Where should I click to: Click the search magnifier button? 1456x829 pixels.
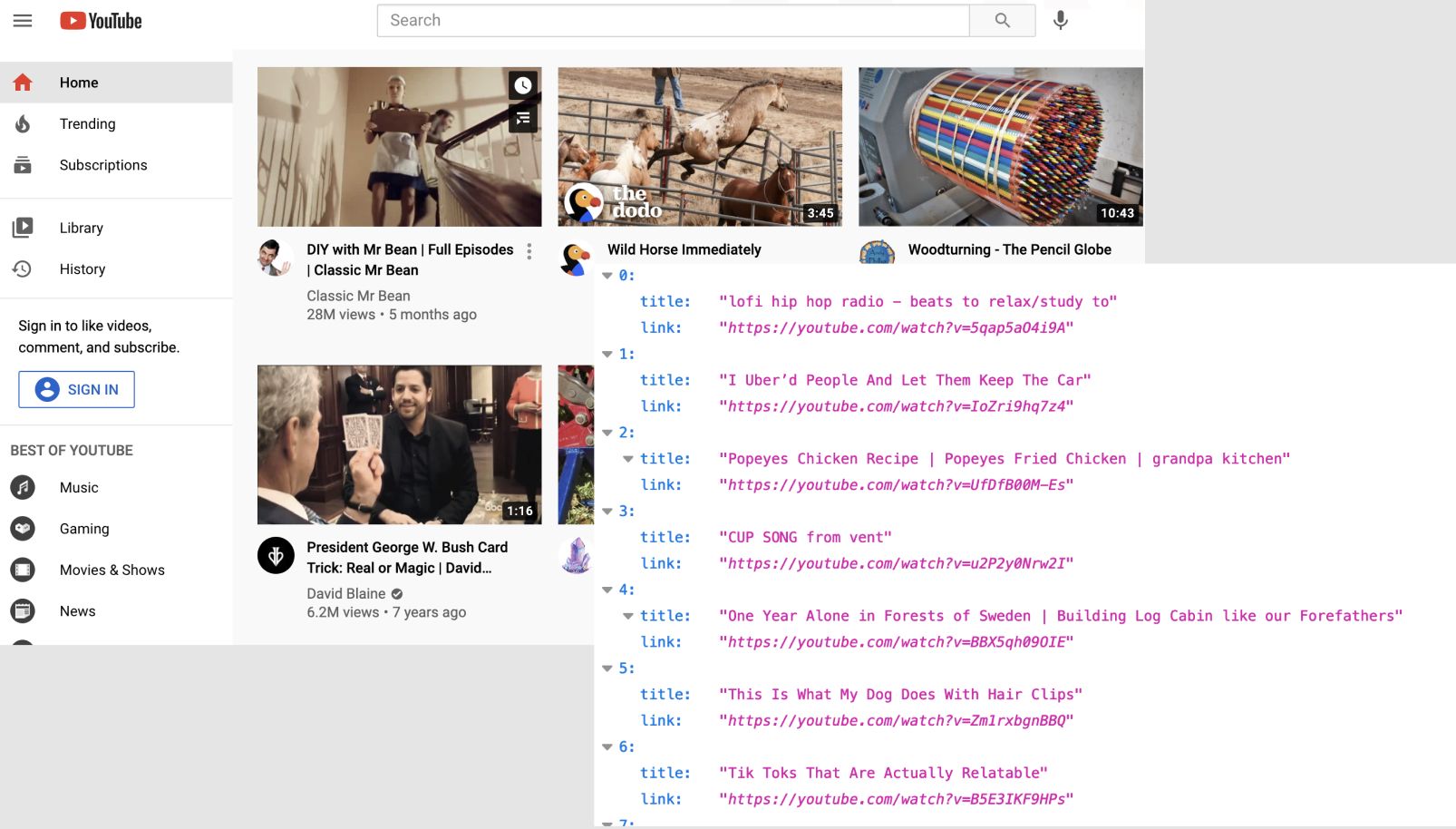(1002, 21)
